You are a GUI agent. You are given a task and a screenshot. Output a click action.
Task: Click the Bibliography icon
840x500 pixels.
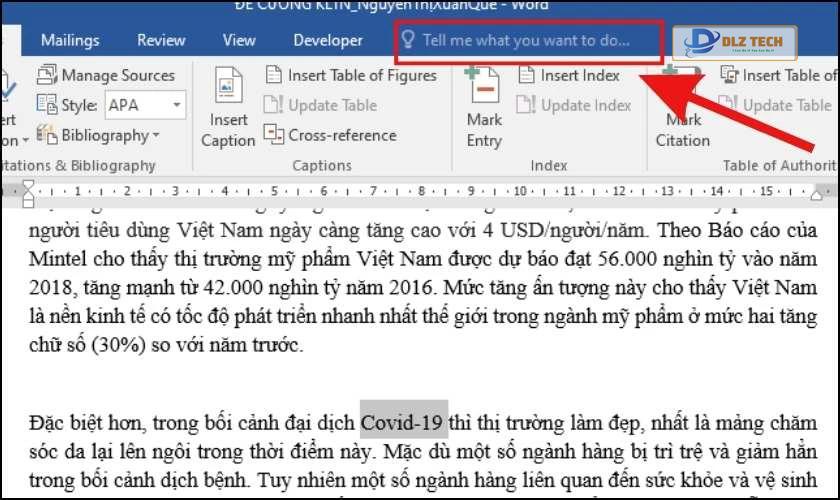click(x=47, y=135)
